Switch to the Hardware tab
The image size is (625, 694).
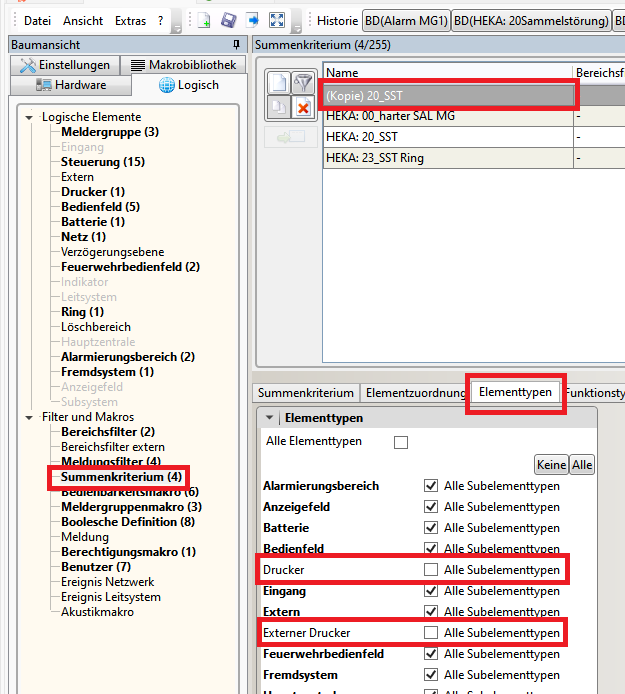(x=71, y=85)
